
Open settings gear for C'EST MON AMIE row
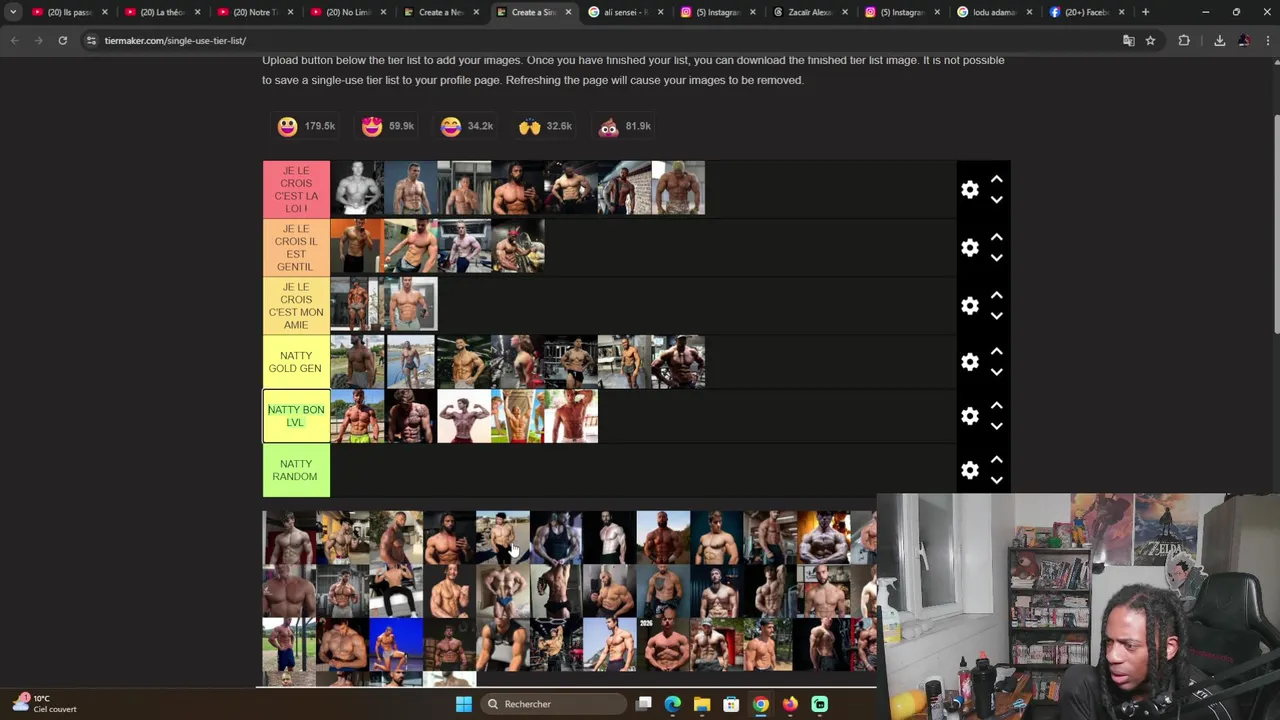(x=970, y=306)
